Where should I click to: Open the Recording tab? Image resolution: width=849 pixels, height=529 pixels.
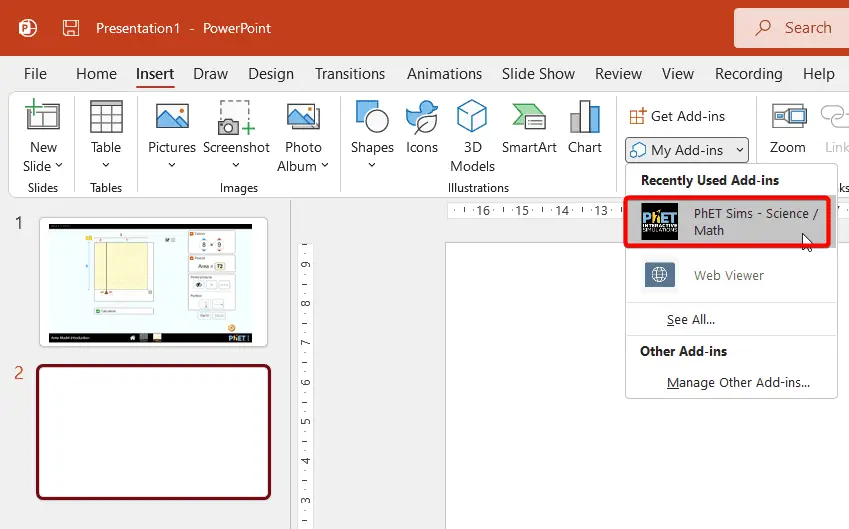[x=748, y=74]
